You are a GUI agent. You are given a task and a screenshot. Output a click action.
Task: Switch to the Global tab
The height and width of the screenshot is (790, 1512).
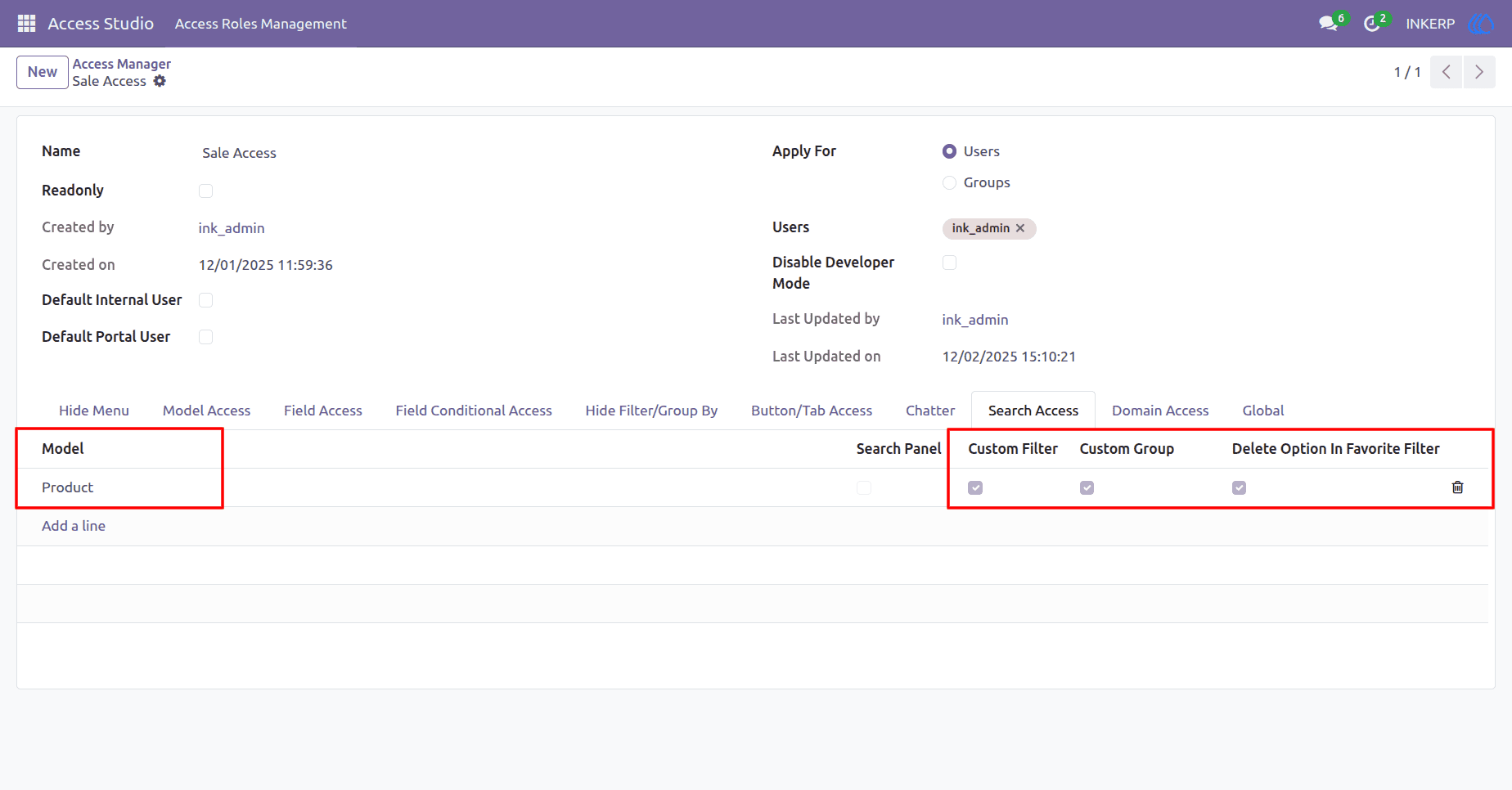point(1263,411)
